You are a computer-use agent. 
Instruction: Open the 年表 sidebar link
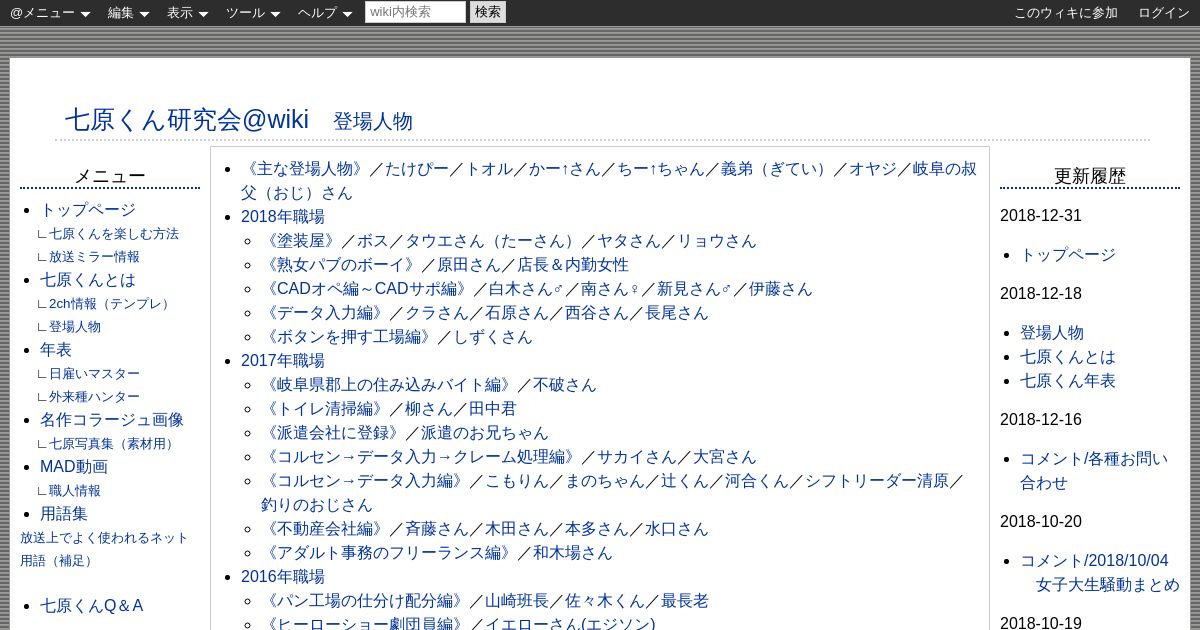56,350
